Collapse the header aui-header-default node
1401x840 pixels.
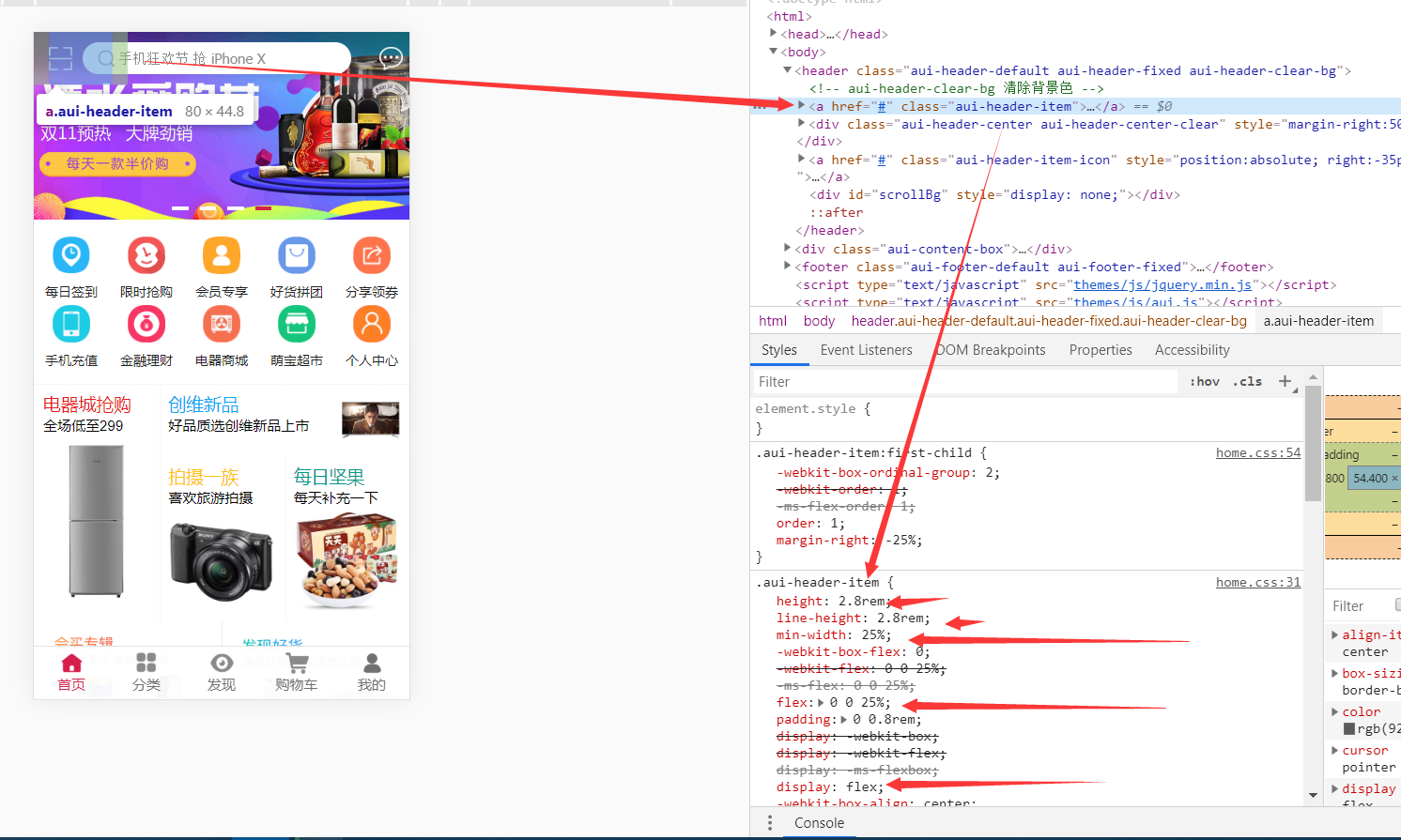pos(788,70)
